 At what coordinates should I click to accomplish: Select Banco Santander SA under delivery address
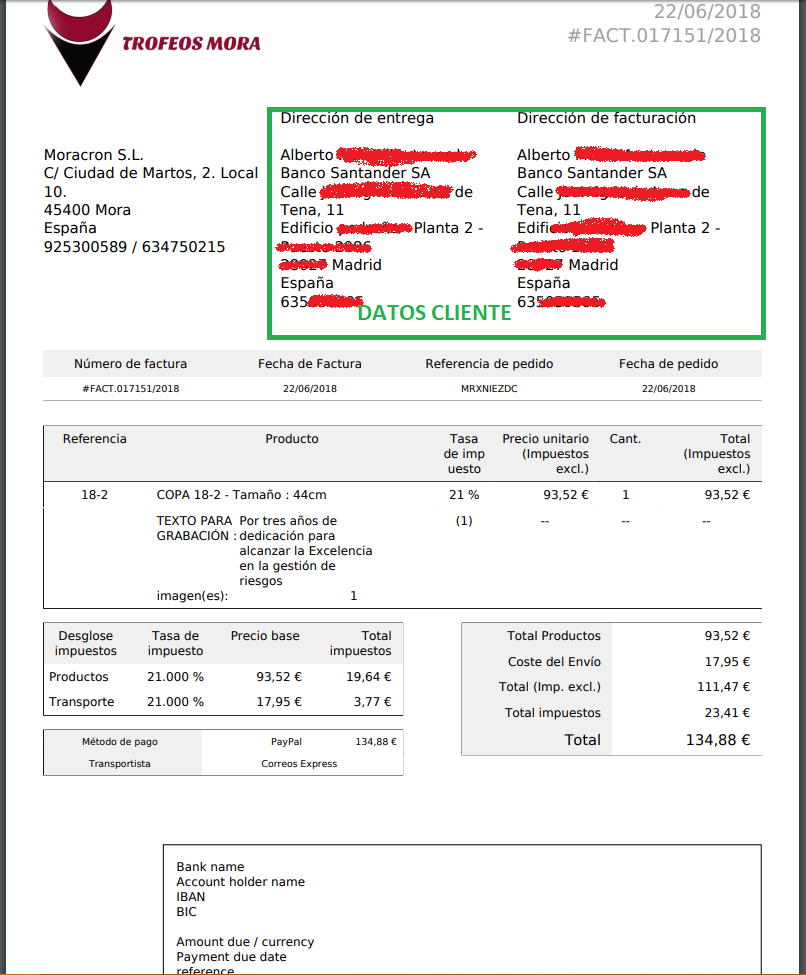355,173
